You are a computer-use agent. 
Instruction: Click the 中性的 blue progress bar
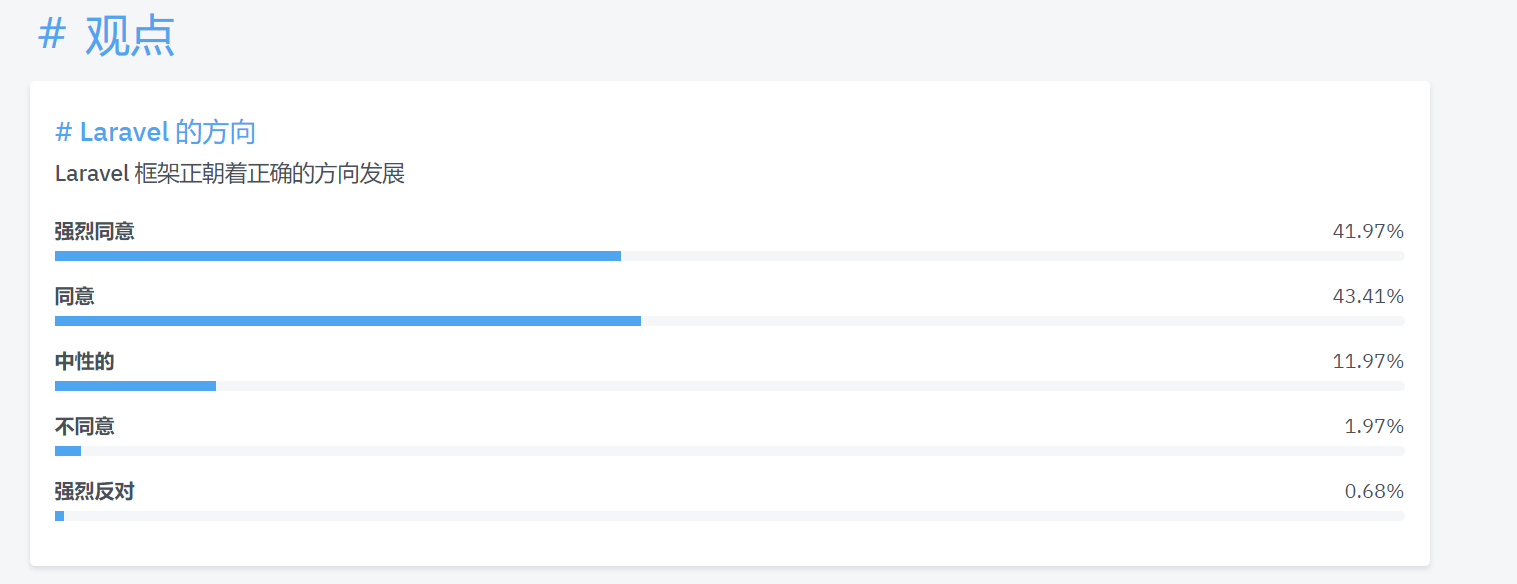tap(135, 386)
